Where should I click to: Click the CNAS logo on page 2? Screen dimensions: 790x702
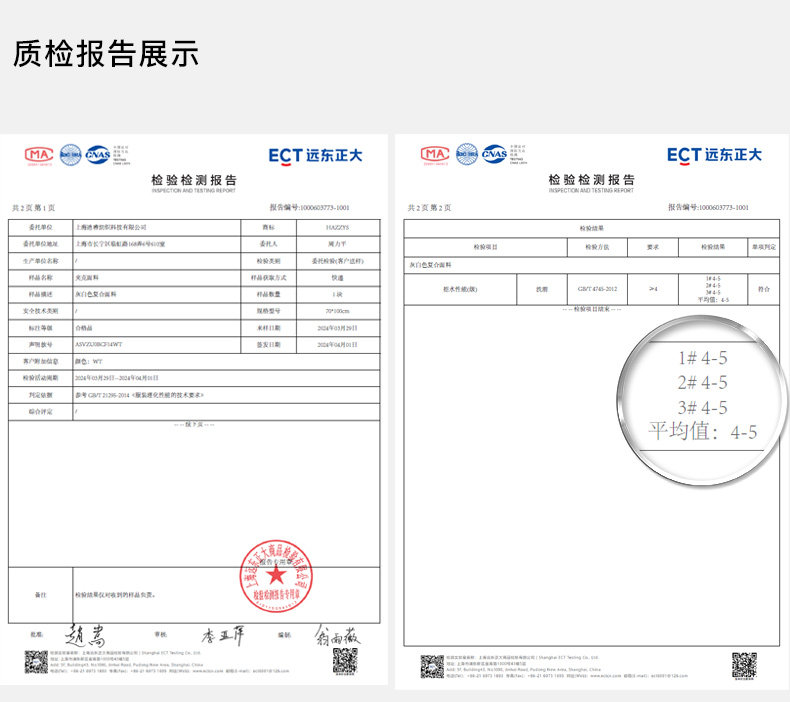pos(494,154)
